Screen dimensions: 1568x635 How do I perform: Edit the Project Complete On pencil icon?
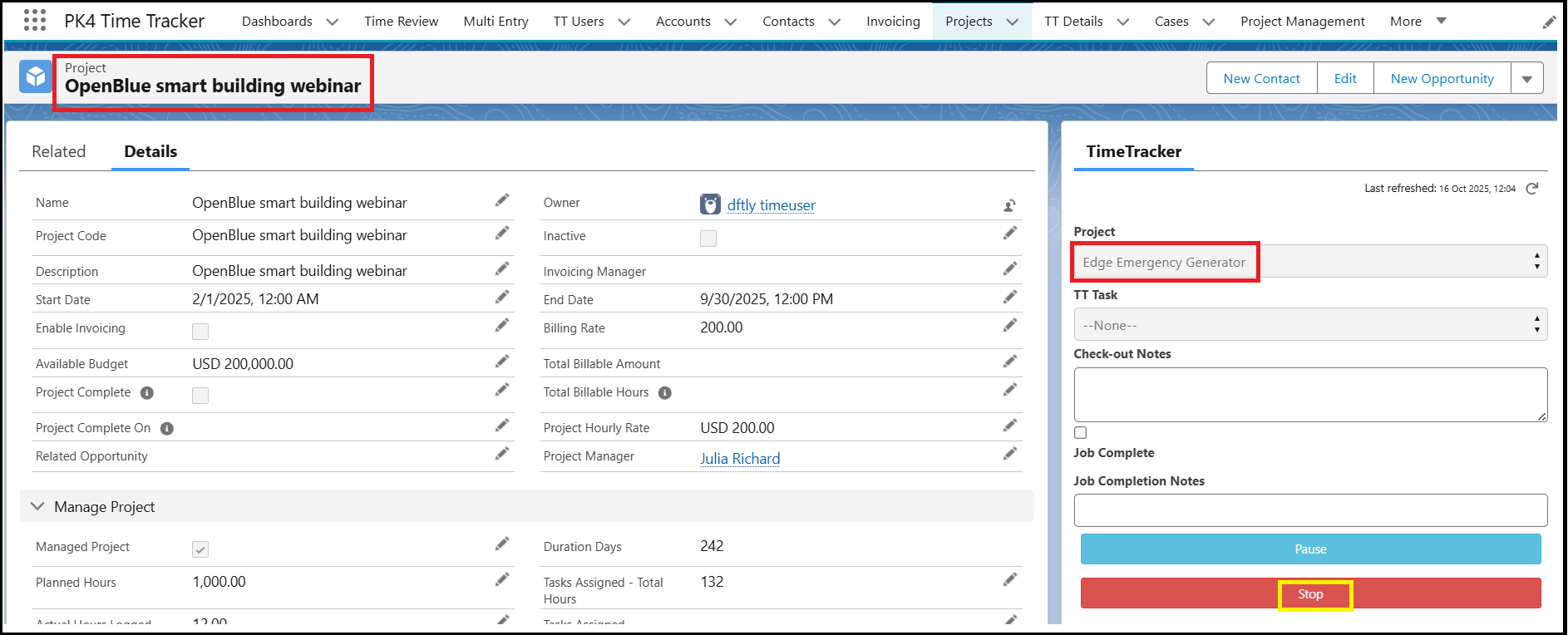pyautogui.click(x=502, y=426)
